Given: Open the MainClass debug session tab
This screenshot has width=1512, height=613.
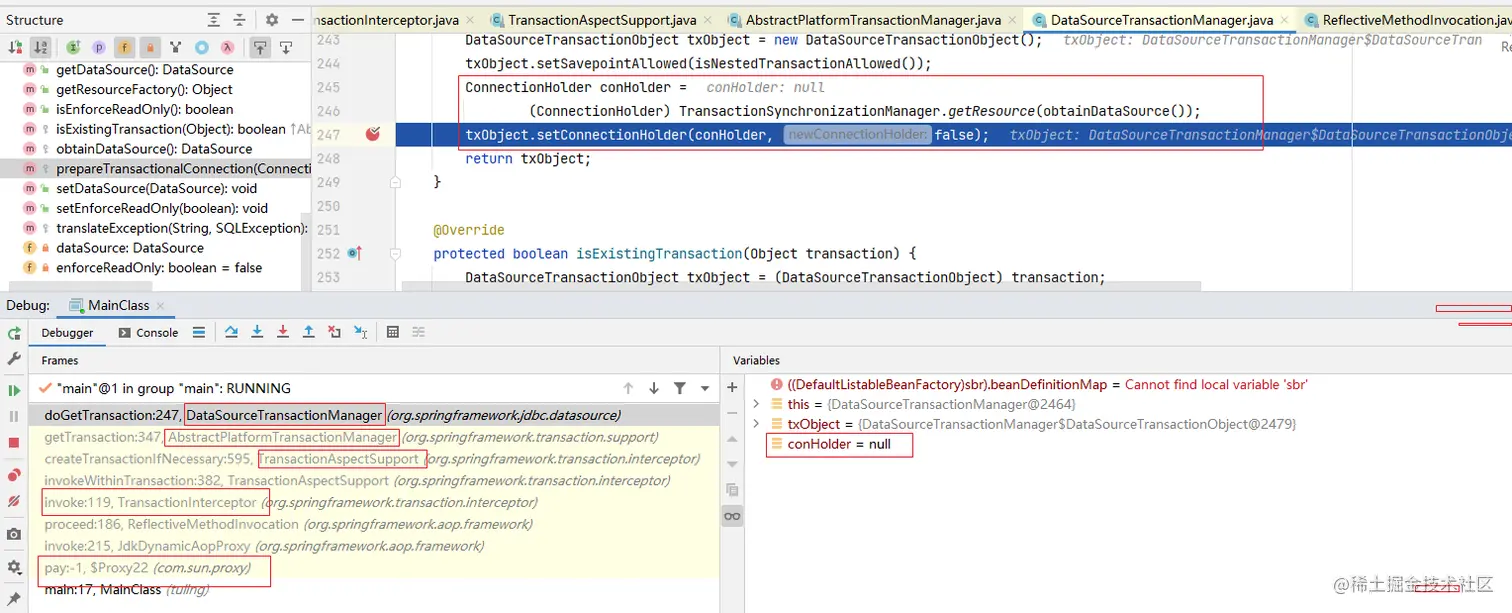Looking at the screenshot, I should pos(118,306).
